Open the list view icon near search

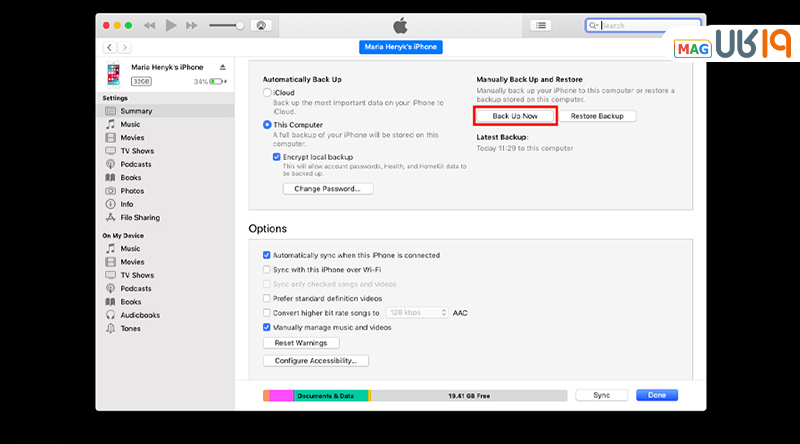tap(540, 25)
